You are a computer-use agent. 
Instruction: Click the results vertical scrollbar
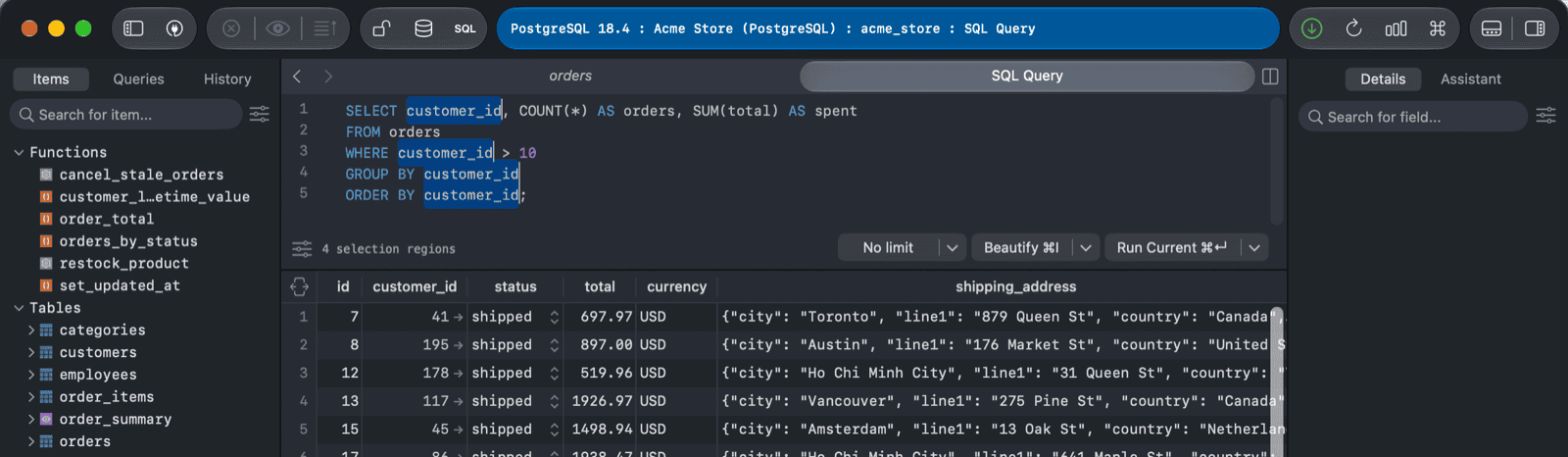(x=1278, y=381)
